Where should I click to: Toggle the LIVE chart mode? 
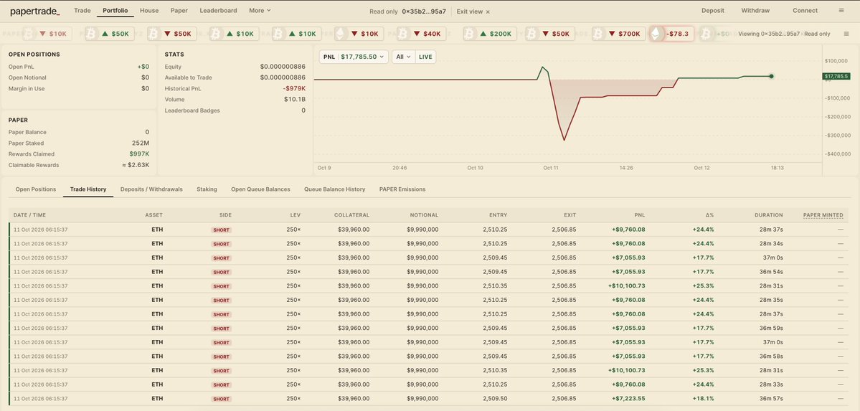click(425, 57)
